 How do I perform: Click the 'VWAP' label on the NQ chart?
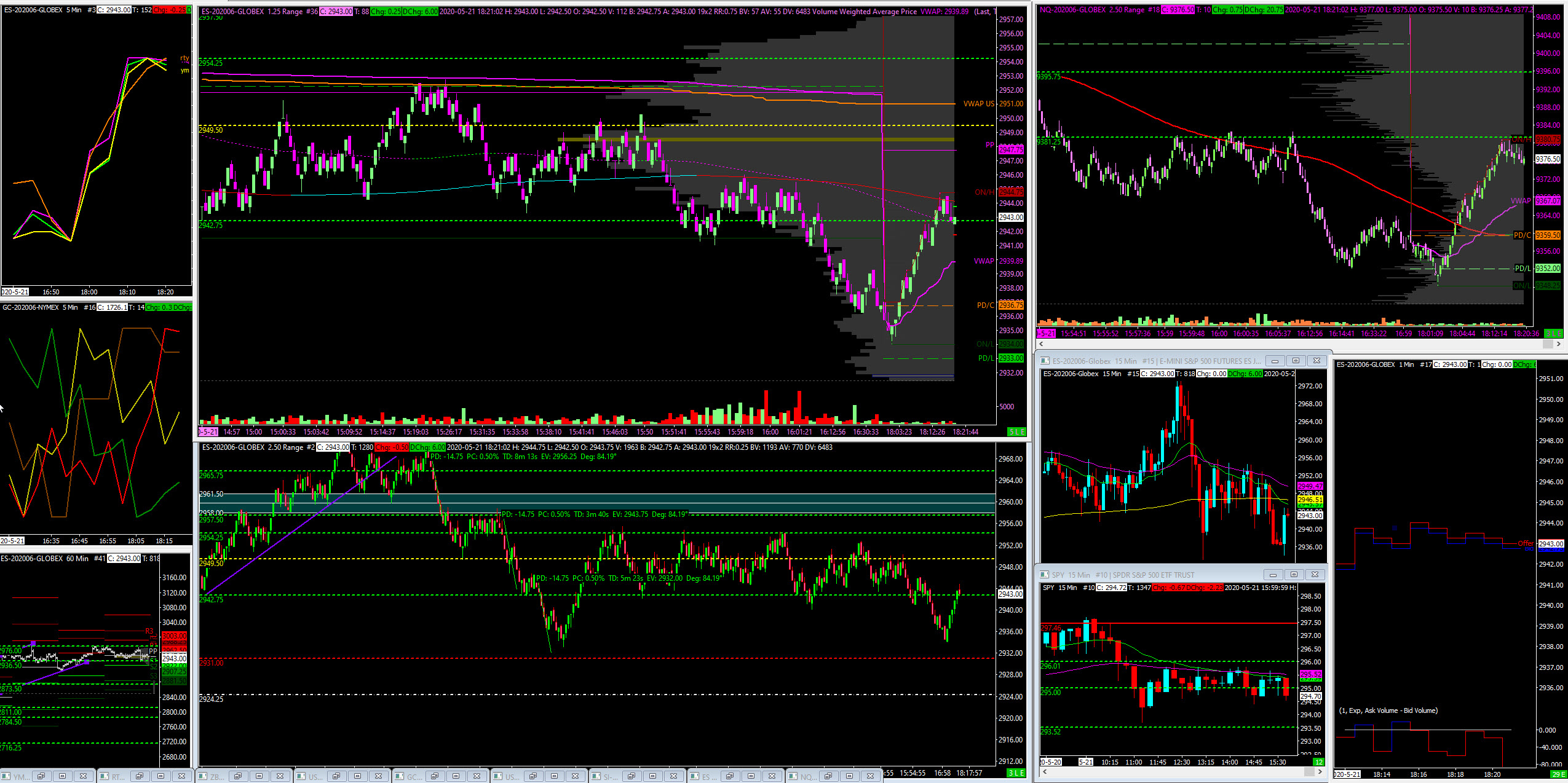pos(1521,201)
